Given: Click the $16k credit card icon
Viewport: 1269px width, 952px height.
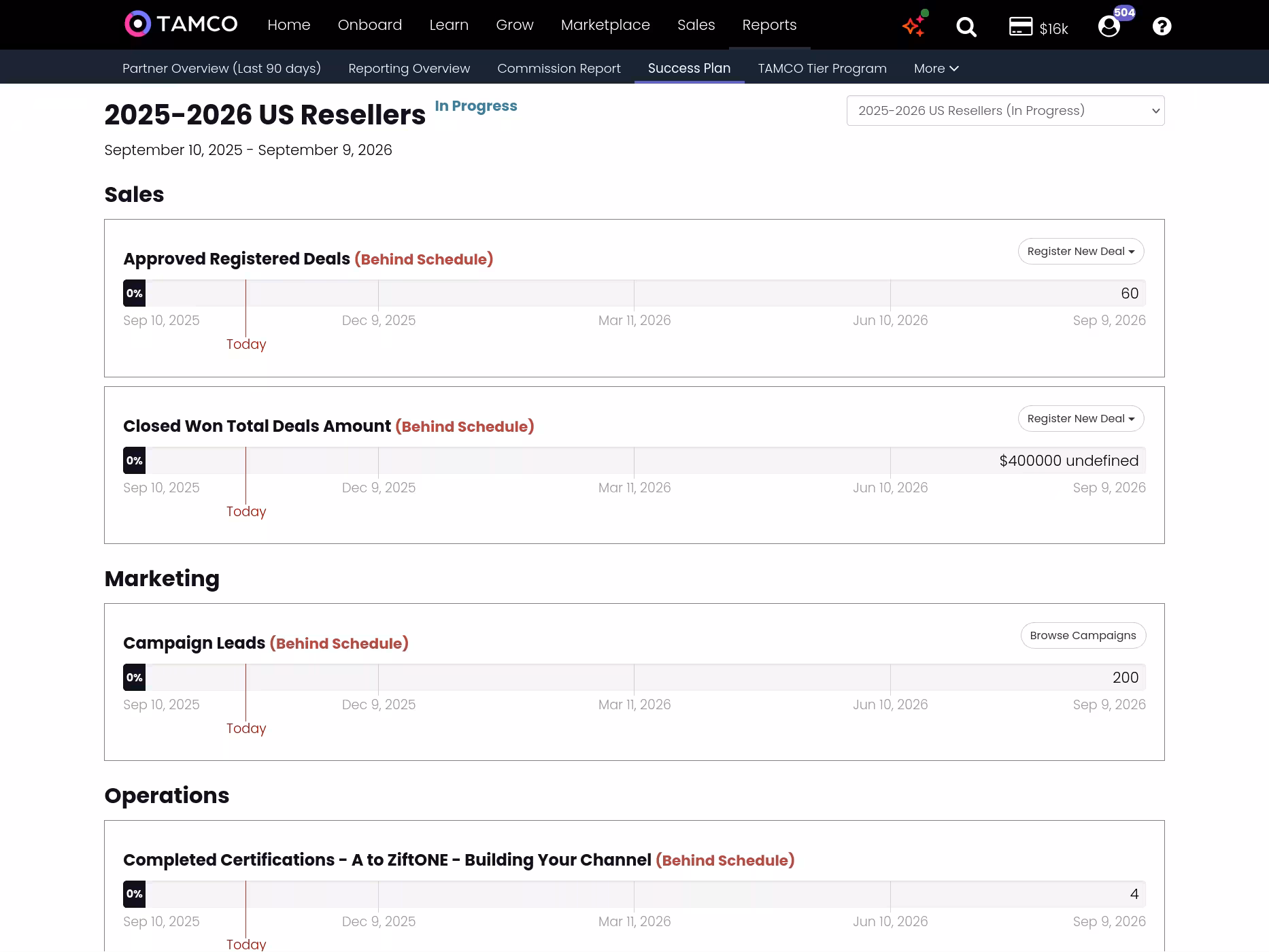Looking at the screenshot, I should (x=1021, y=27).
